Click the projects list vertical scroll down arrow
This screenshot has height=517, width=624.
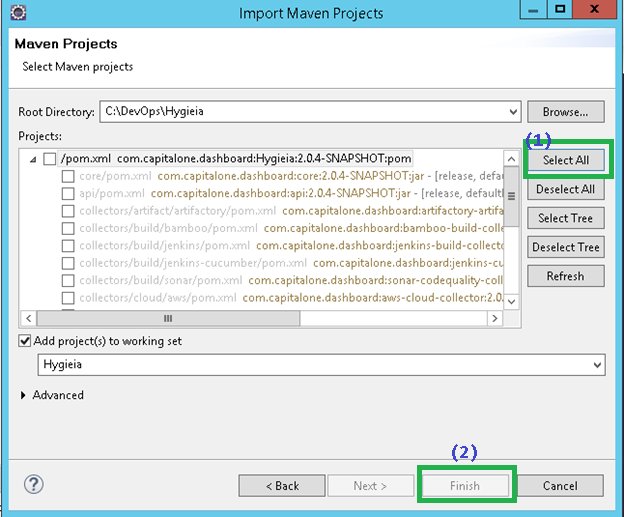pyautogui.click(x=512, y=301)
